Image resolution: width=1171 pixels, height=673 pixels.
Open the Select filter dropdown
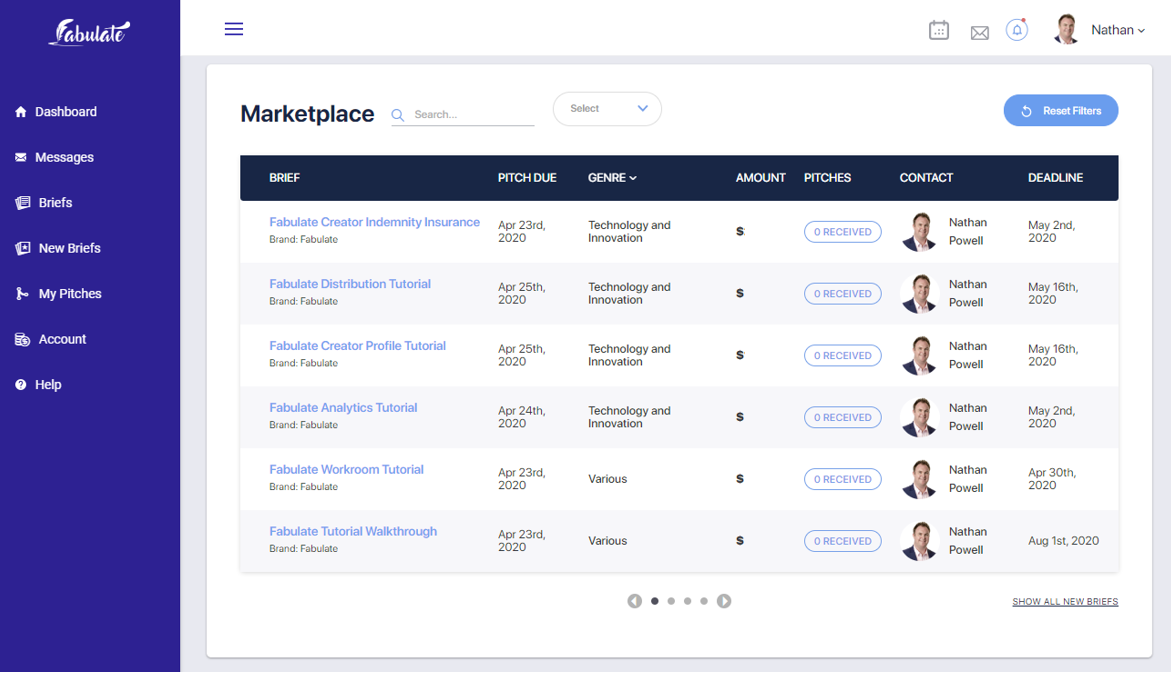(607, 108)
